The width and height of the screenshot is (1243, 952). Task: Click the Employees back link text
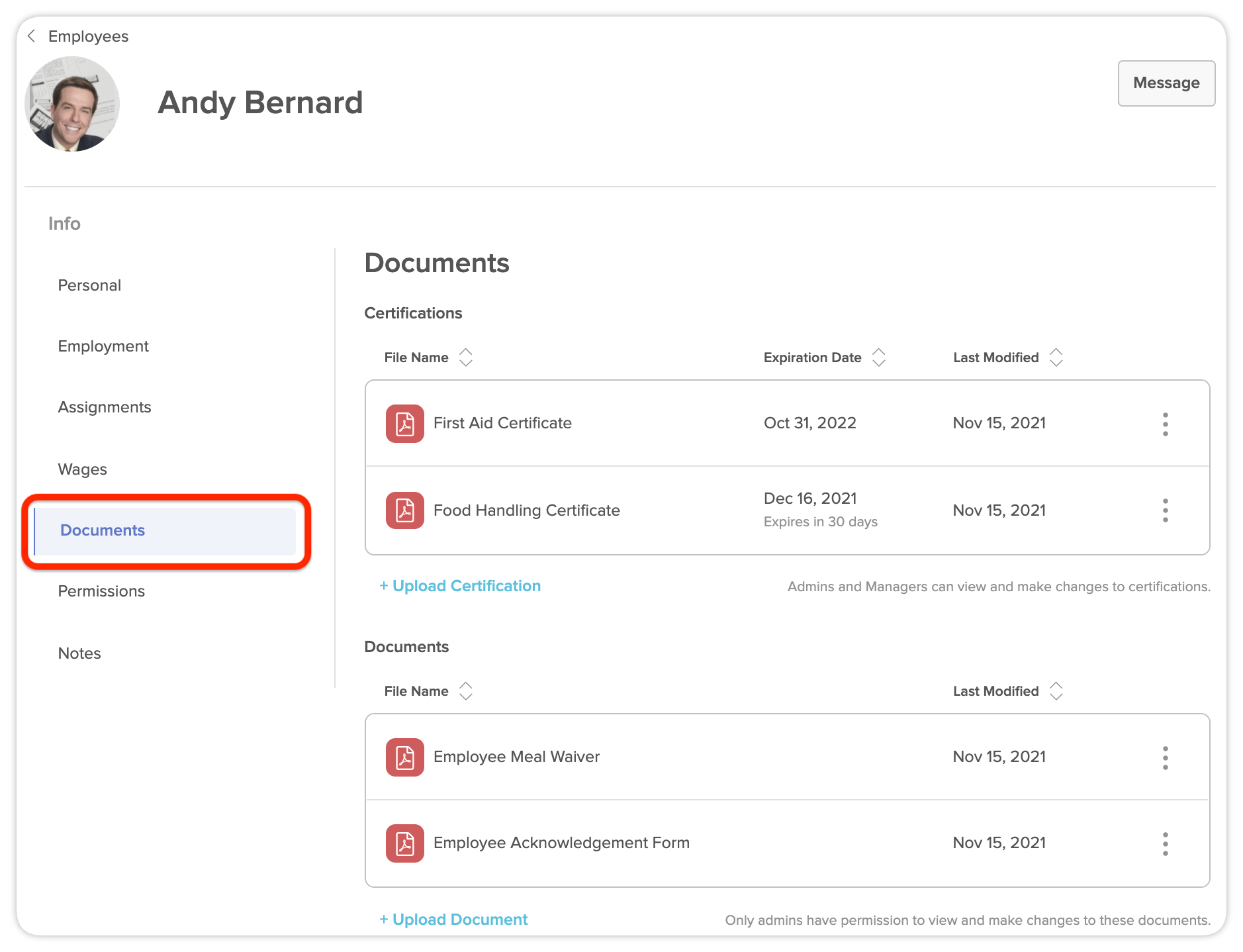(88, 36)
